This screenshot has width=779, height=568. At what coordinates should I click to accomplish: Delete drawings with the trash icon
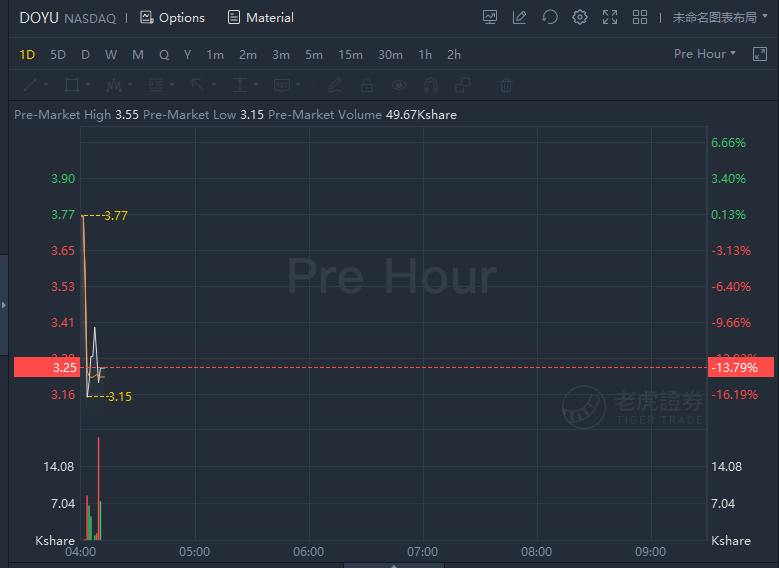(x=506, y=85)
